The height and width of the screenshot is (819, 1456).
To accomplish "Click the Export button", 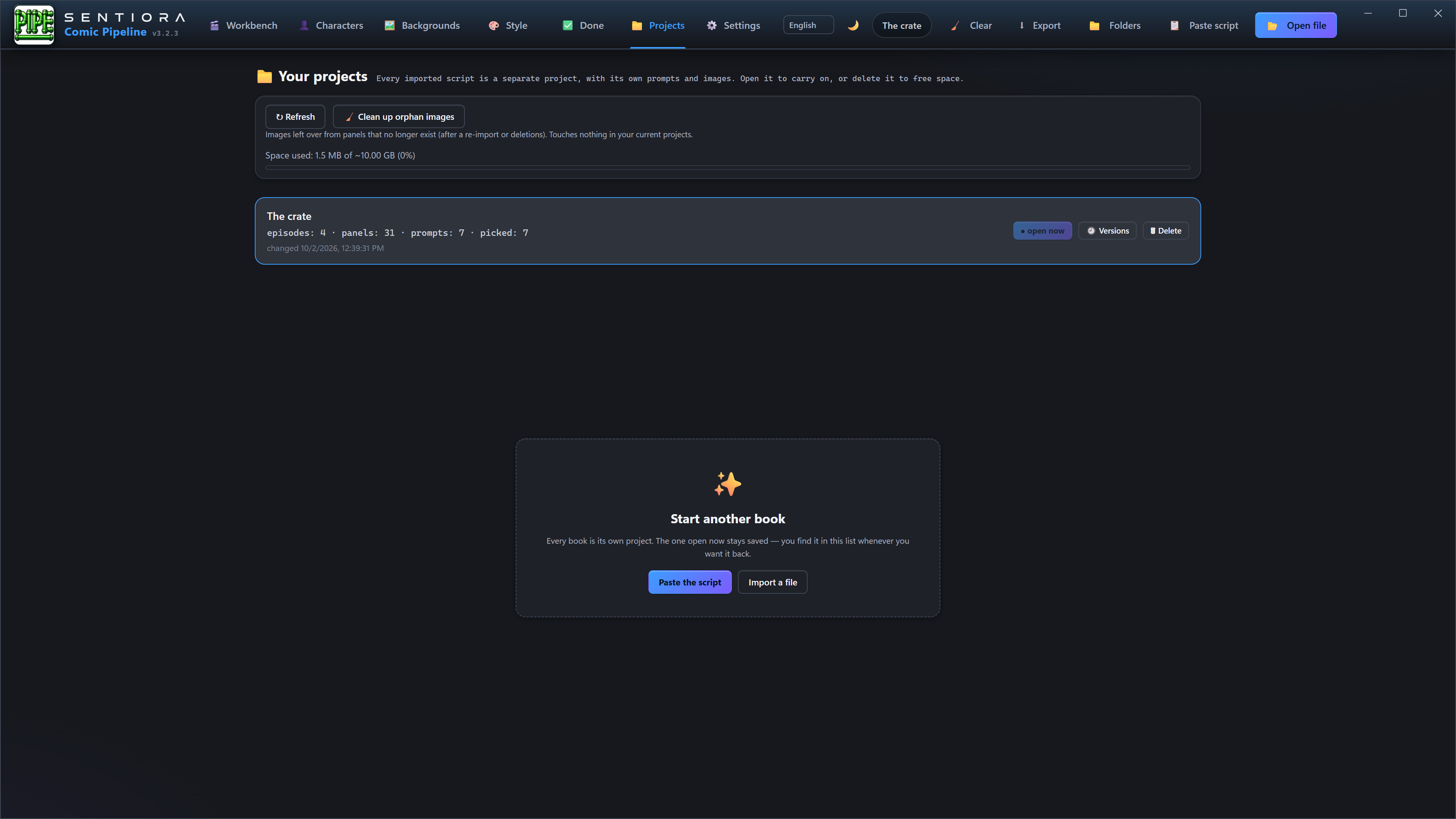I will point(1039,25).
